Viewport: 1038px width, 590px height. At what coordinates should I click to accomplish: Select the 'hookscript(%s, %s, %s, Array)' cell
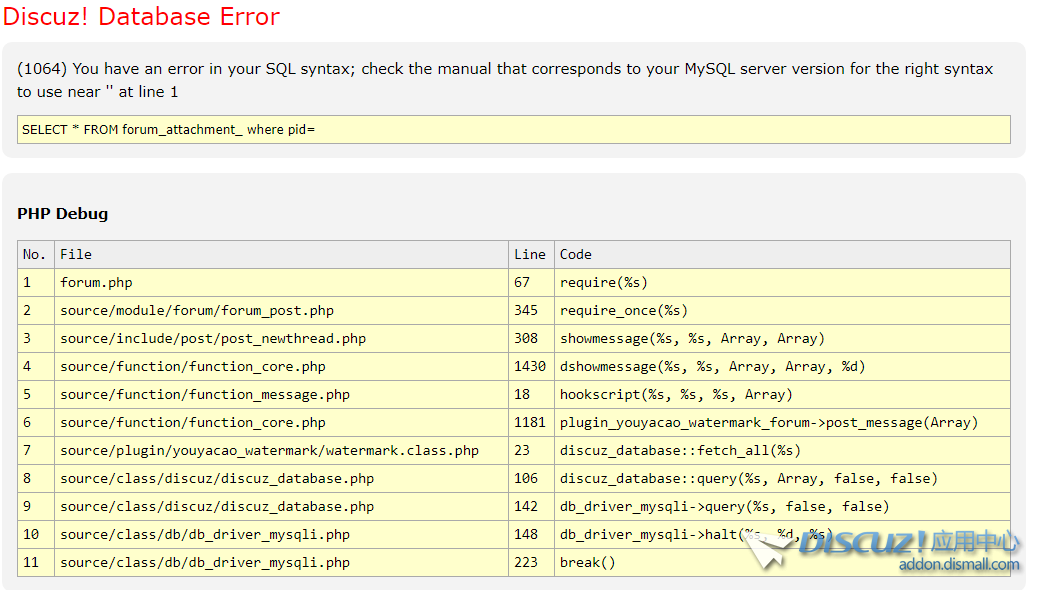point(782,395)
